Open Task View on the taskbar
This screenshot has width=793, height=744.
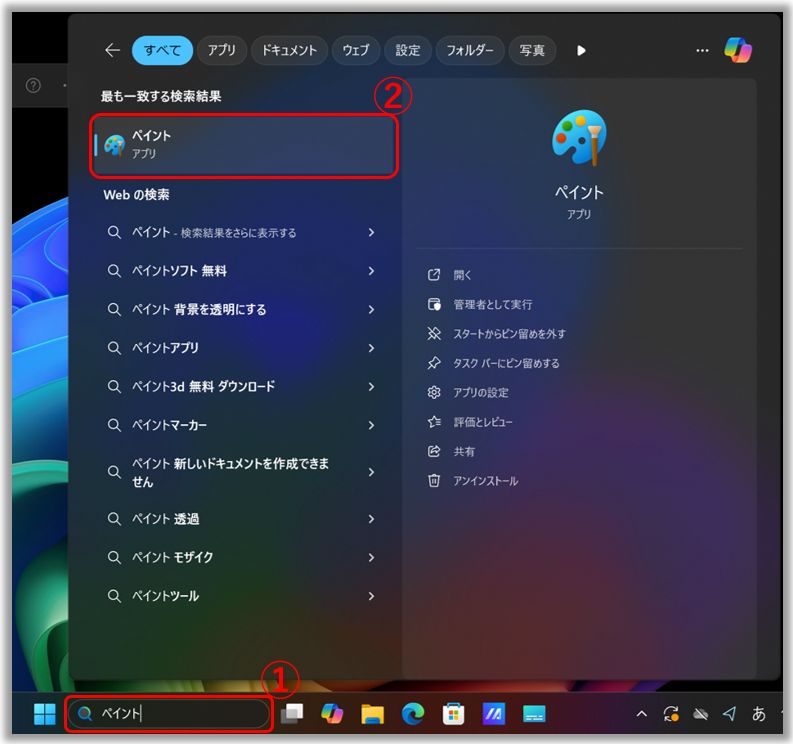click(292, 714)
